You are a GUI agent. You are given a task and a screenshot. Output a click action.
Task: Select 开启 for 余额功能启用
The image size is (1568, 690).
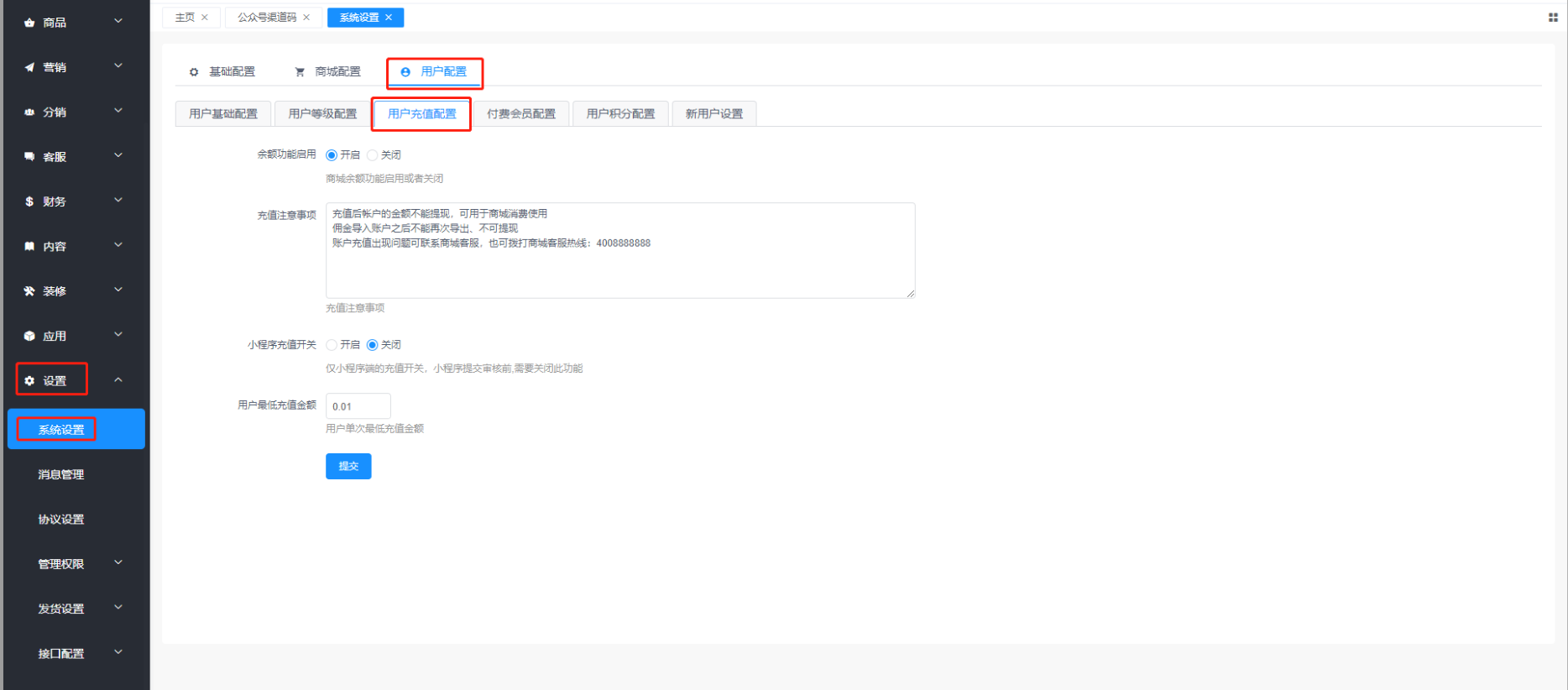332,155
